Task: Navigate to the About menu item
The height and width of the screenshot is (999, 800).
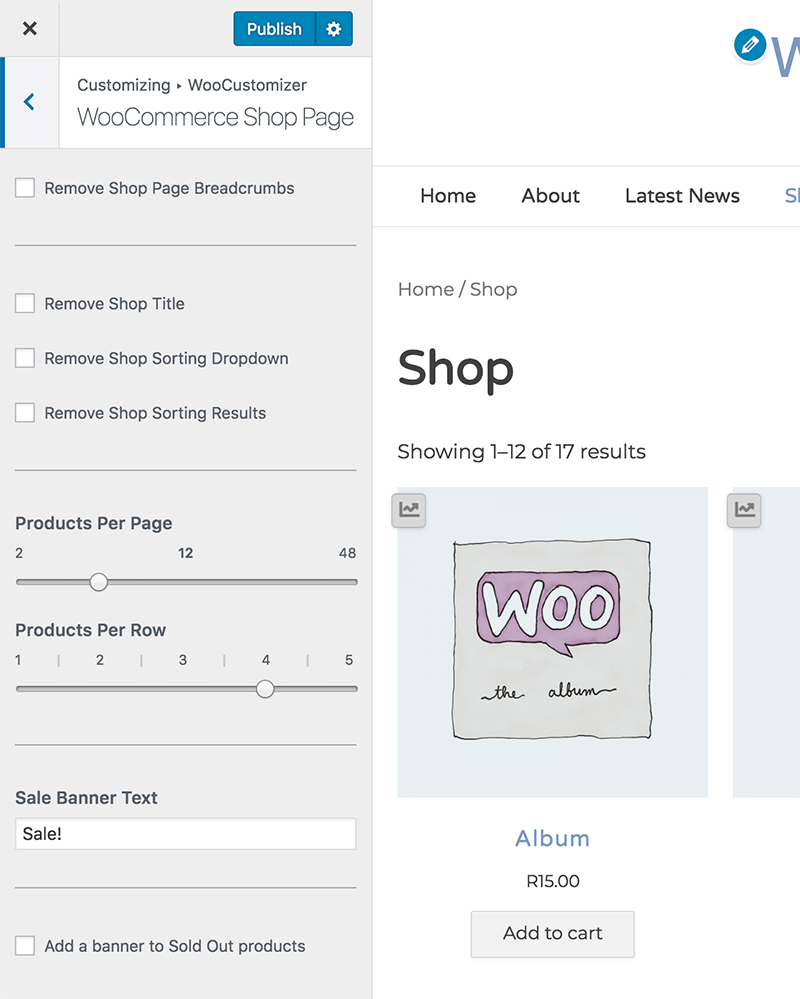Action: pyautogui.click(x=550, y=196)
